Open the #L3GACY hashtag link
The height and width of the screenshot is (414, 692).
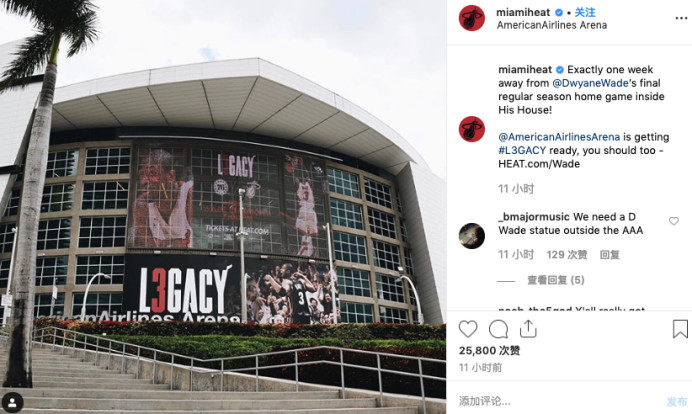[x=522, y=151]
